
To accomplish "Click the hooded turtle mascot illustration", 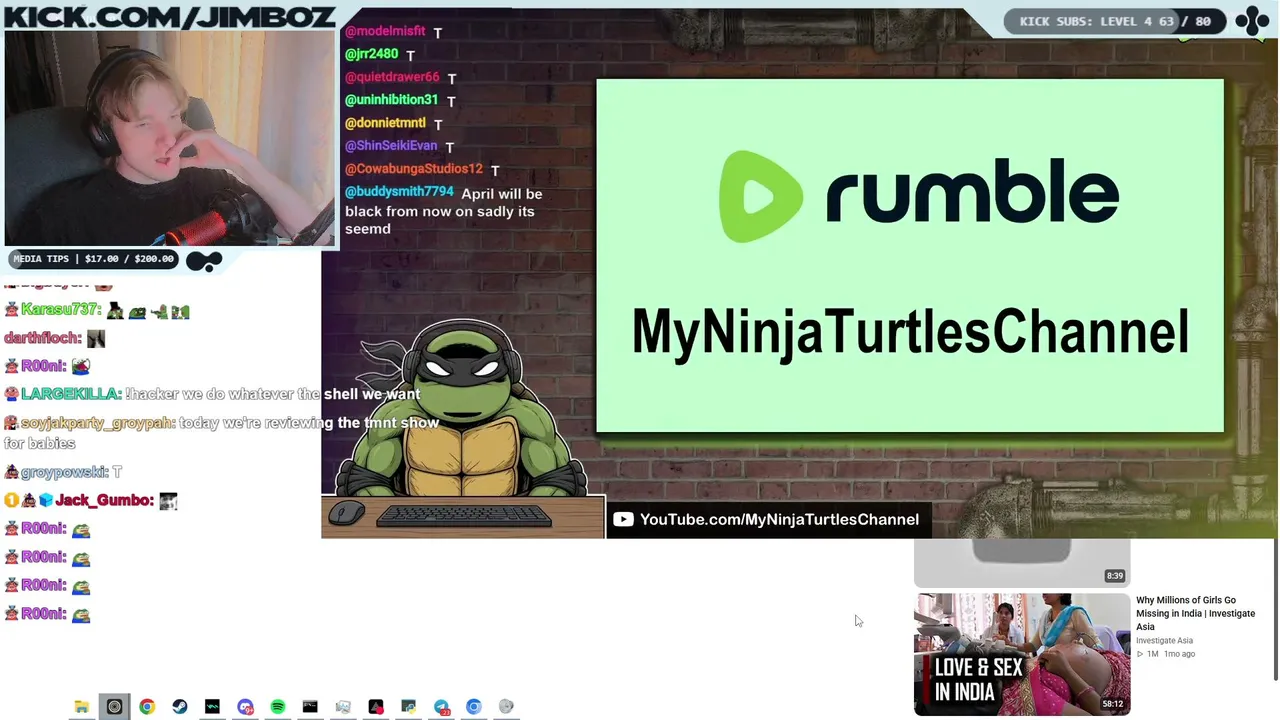I will click(462, 410).
